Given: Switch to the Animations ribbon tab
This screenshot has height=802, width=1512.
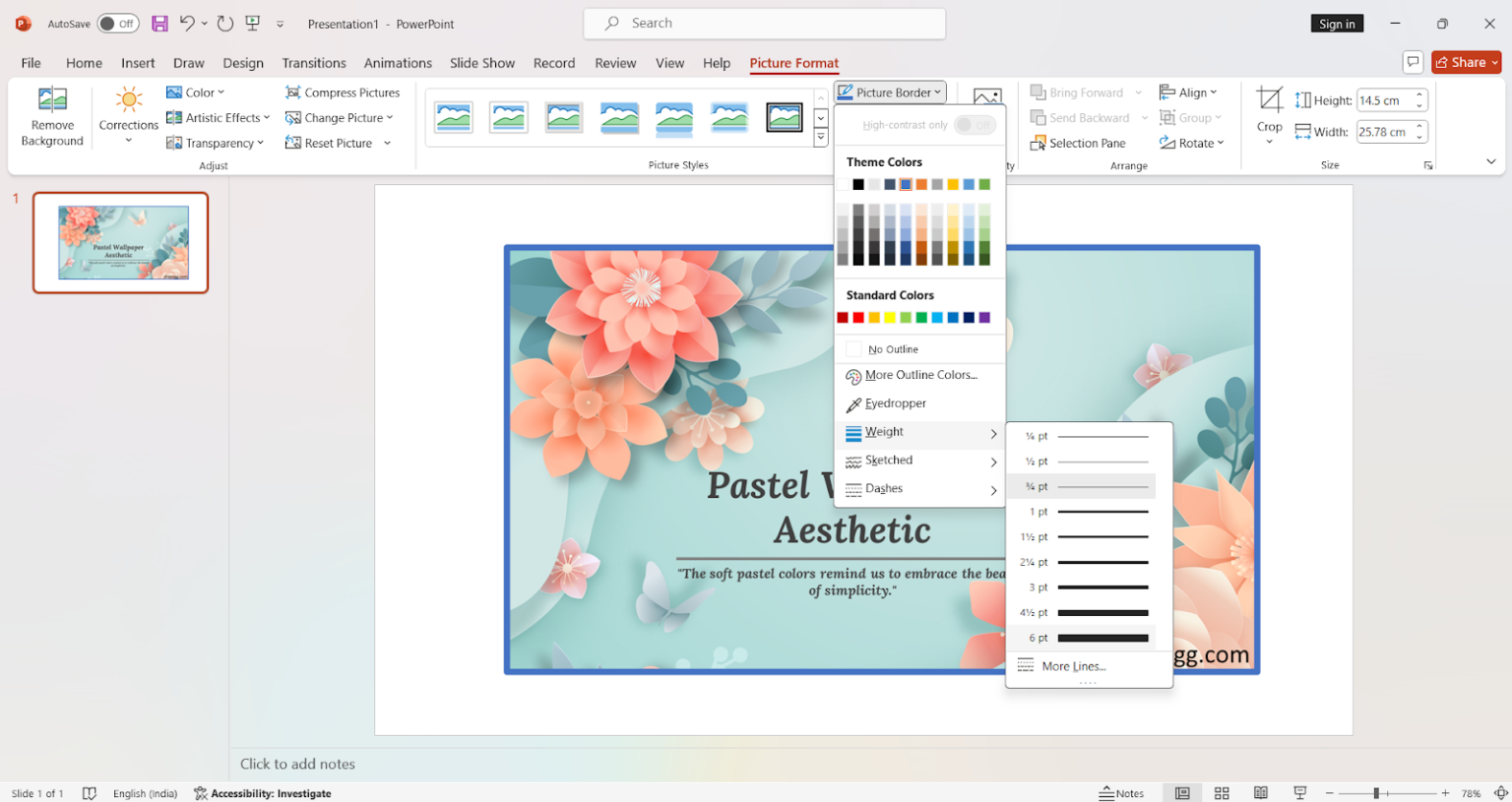Looking at the screenshot, I should click(398, 62).
